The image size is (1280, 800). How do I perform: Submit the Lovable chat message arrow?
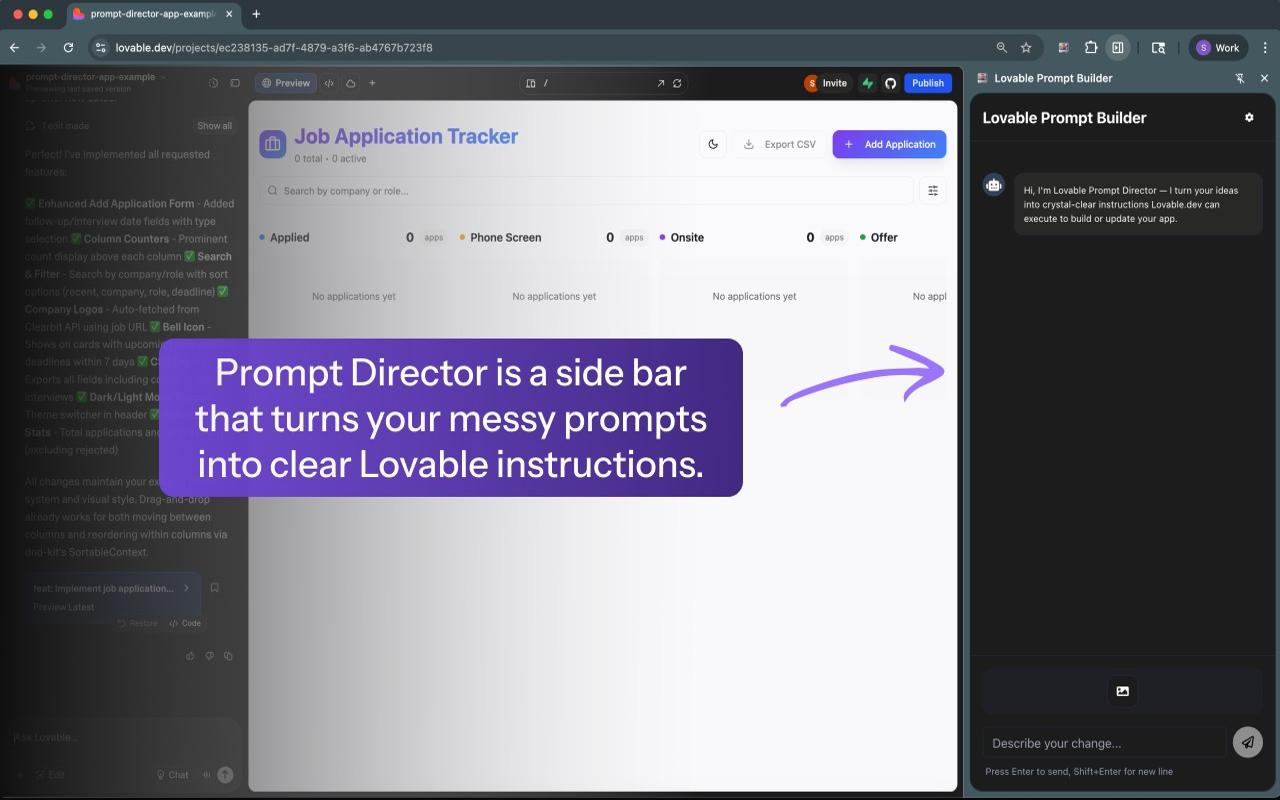tap(225, 775)
